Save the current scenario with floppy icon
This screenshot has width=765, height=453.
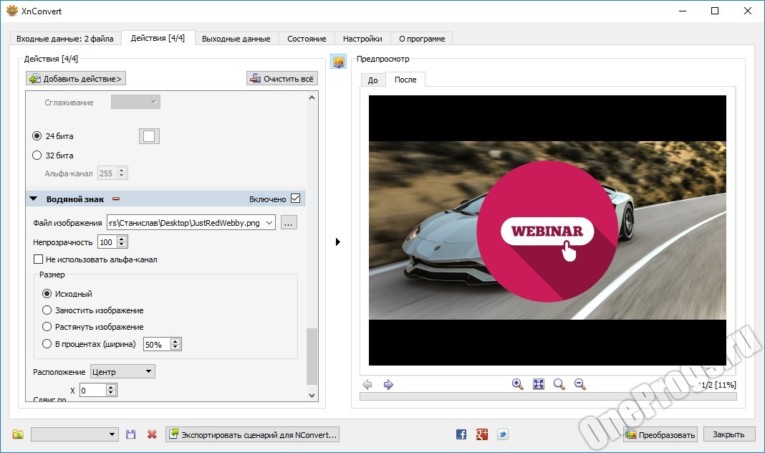point(131,434)
